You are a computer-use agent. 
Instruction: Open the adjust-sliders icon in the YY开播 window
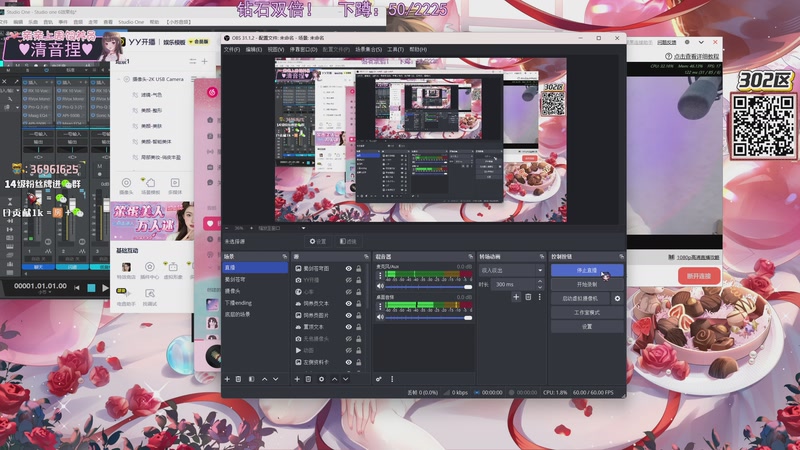pyautogui.click(x=192, y=61)
